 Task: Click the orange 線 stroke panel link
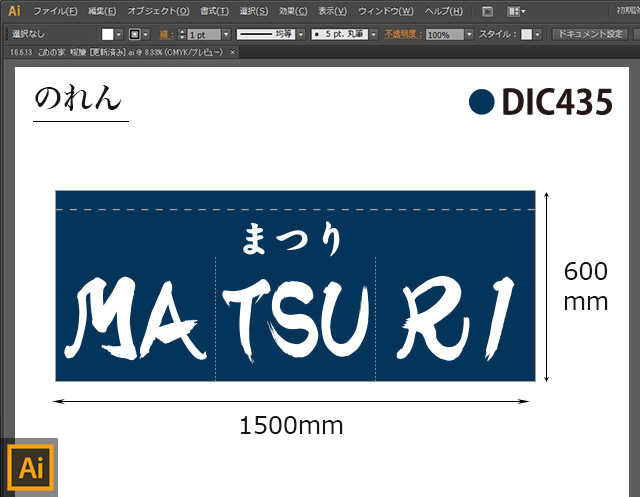165,34
